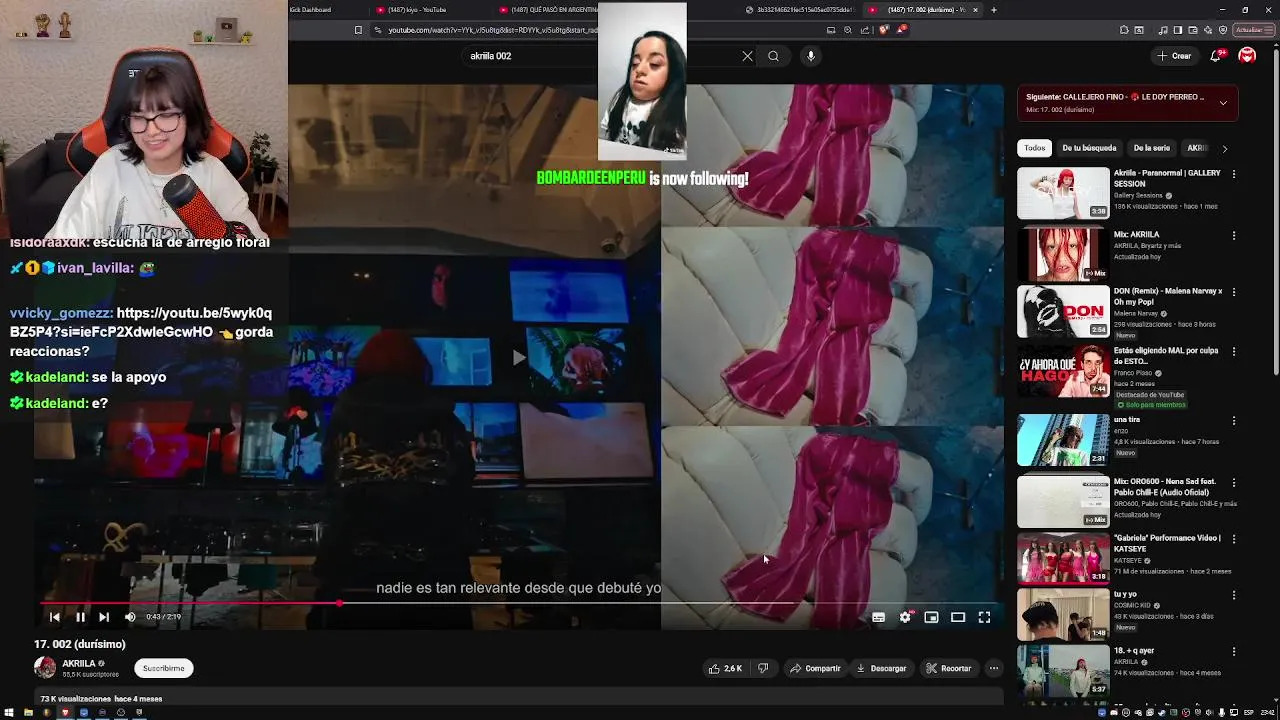Open options for una tira video
The height and width of the screenshot is (720, 1280).
(1234, 421)
